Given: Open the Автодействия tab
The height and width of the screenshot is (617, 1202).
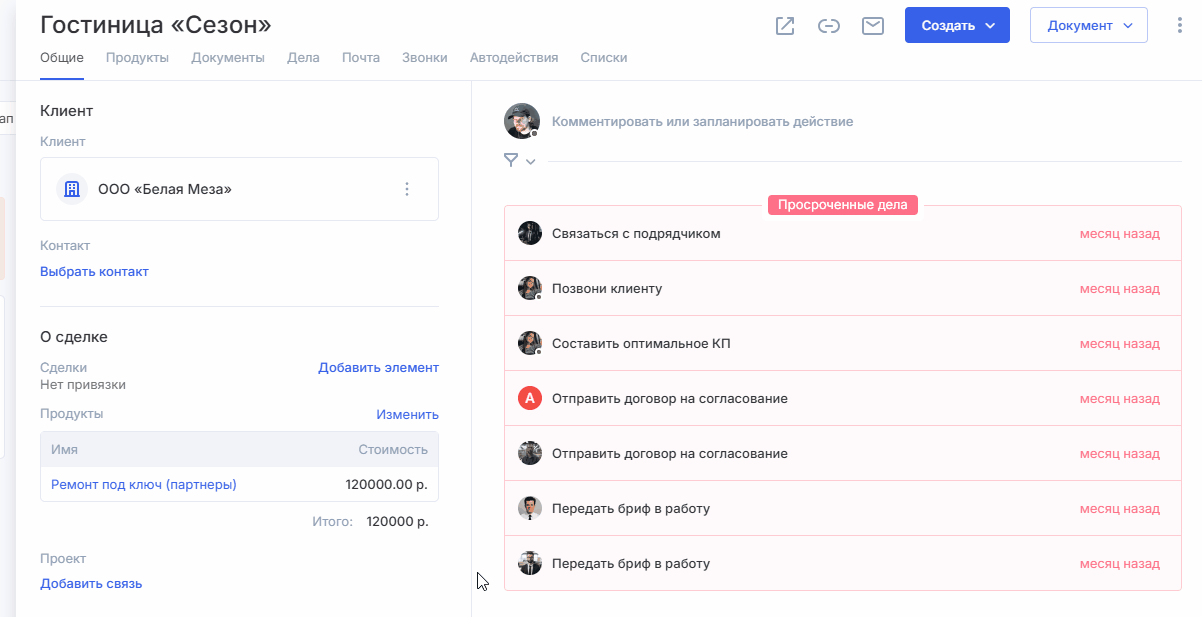Looking at the screenshot, I should point(514,57).
